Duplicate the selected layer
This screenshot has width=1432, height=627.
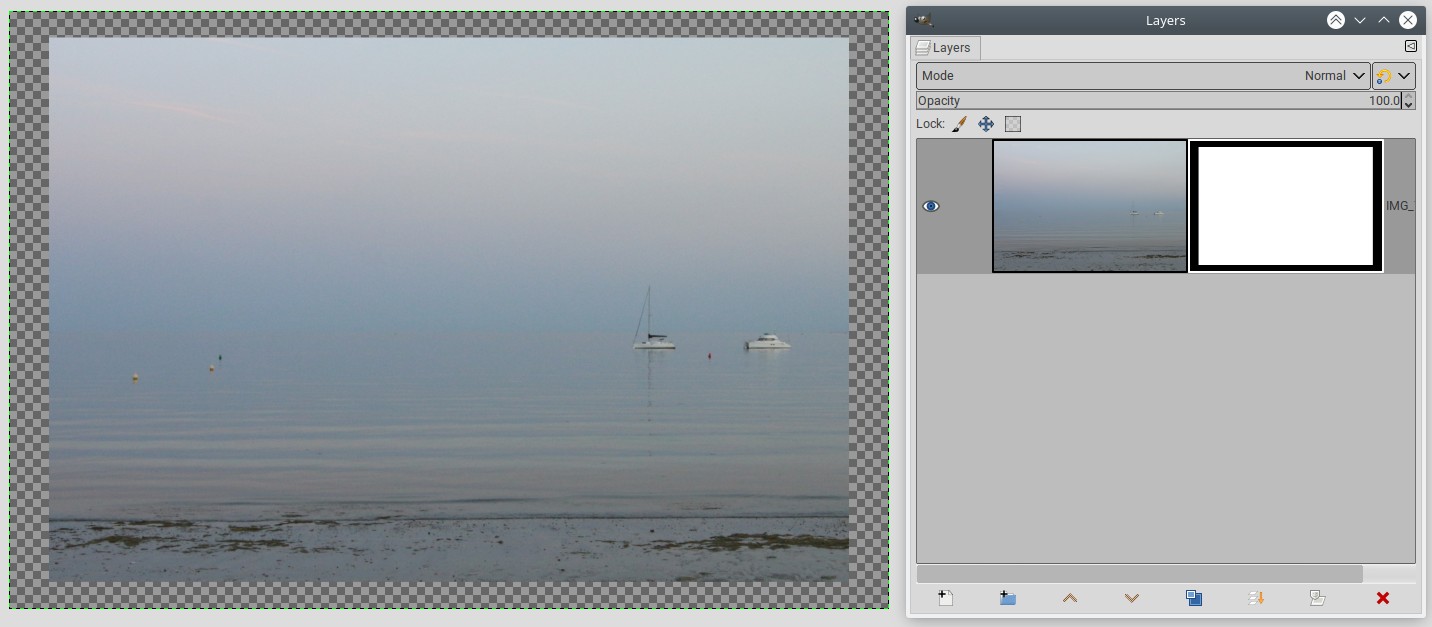pos(1194,598)
